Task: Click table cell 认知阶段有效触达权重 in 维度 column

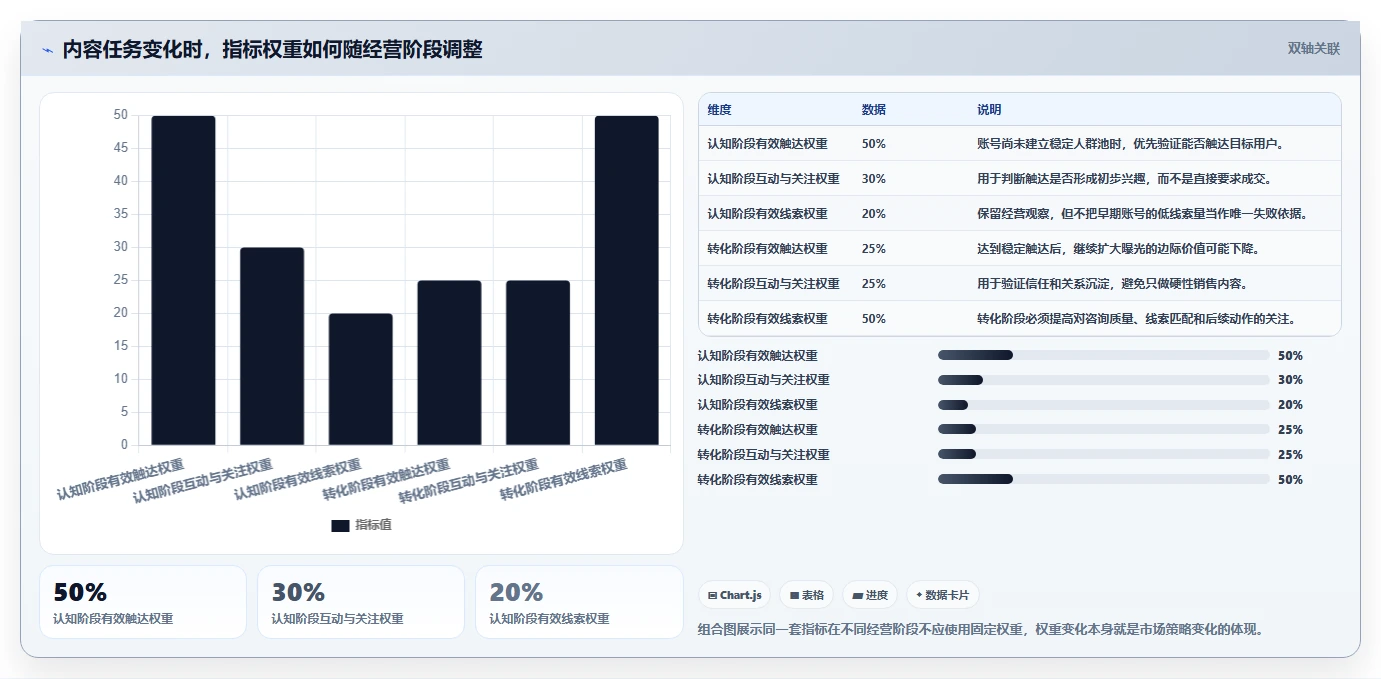Action: (767, 144)
